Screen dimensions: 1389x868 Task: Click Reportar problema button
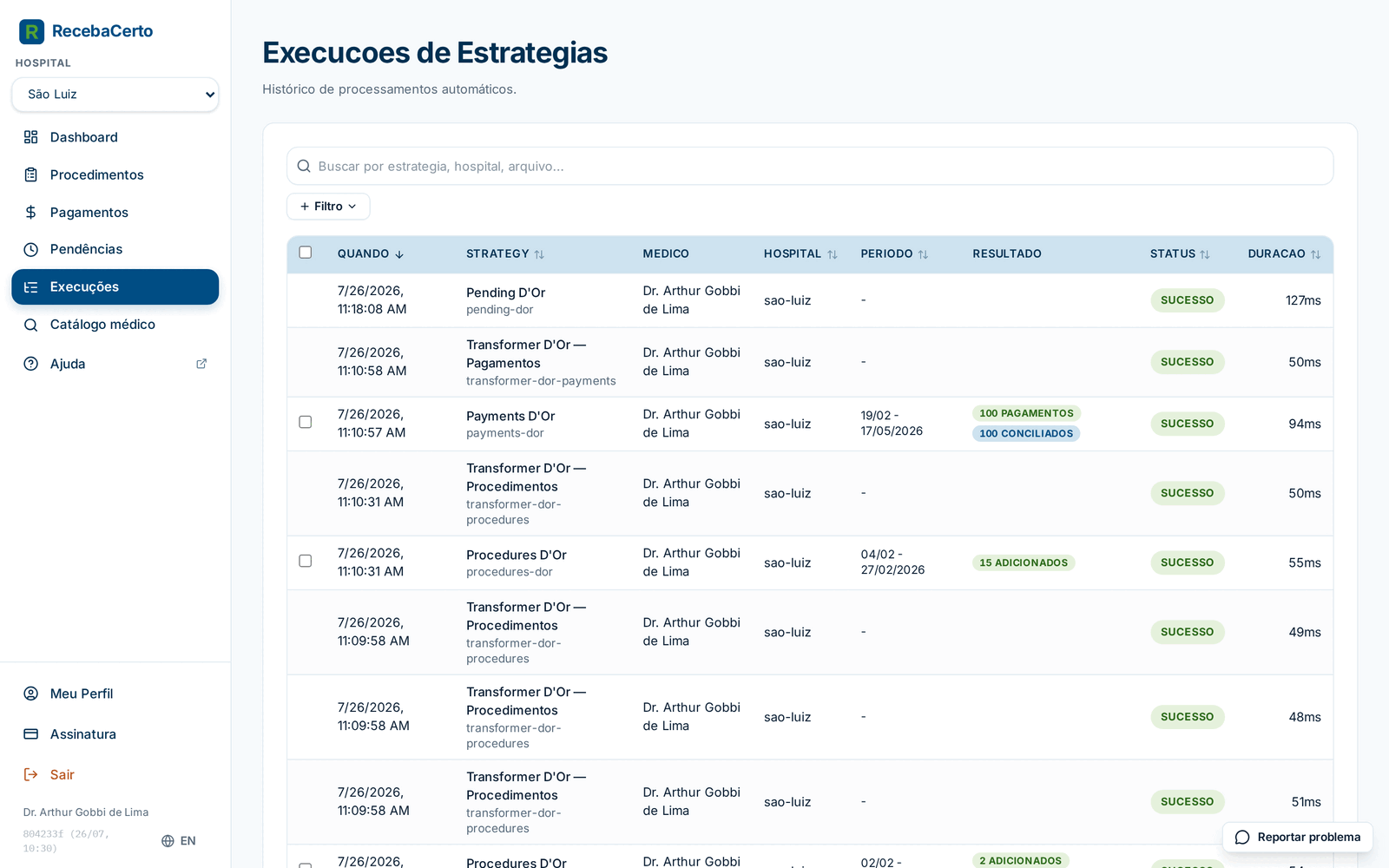[x=1298, y=838]
